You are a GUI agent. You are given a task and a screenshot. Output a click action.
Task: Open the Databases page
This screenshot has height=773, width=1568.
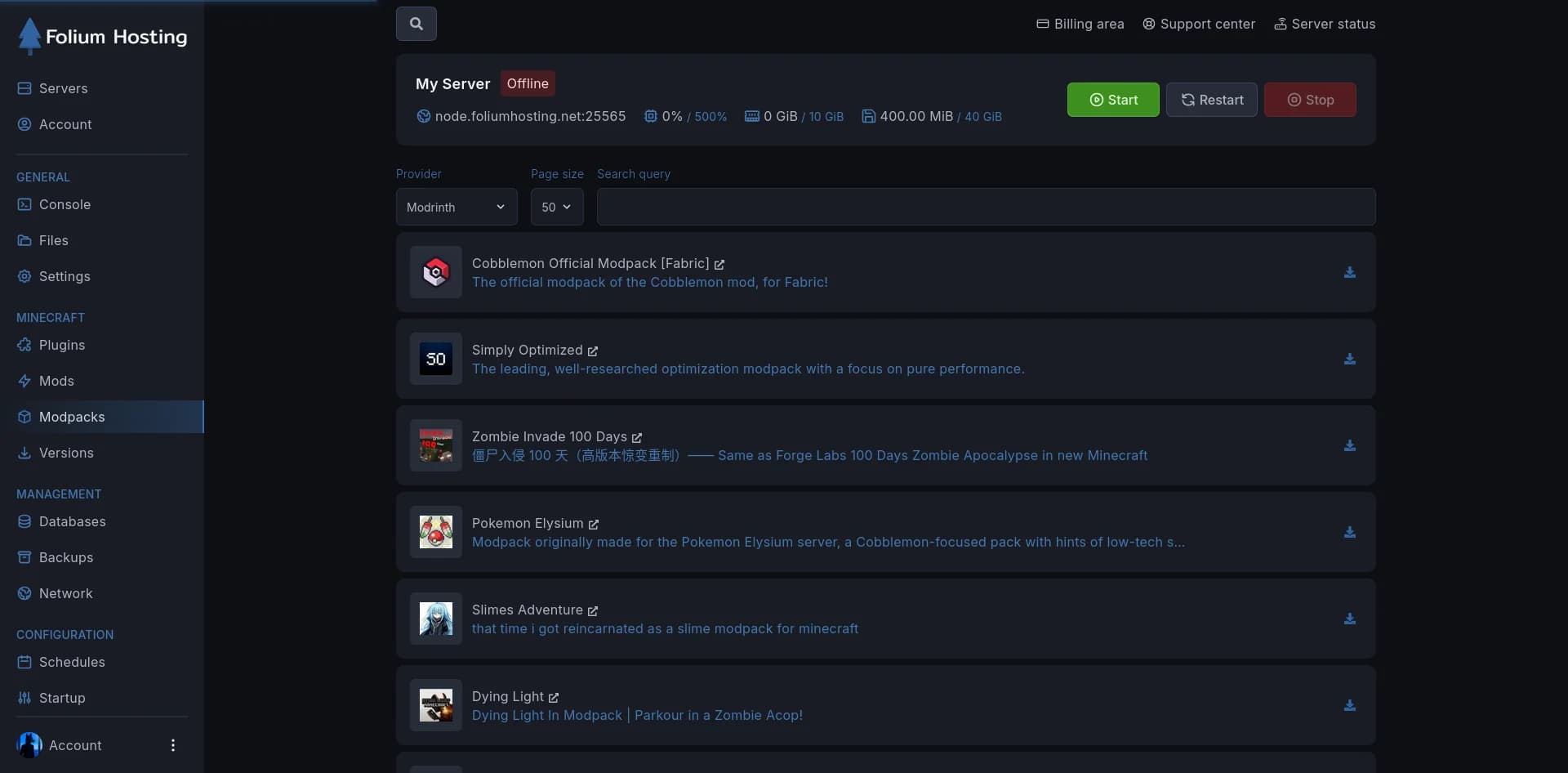102,521
